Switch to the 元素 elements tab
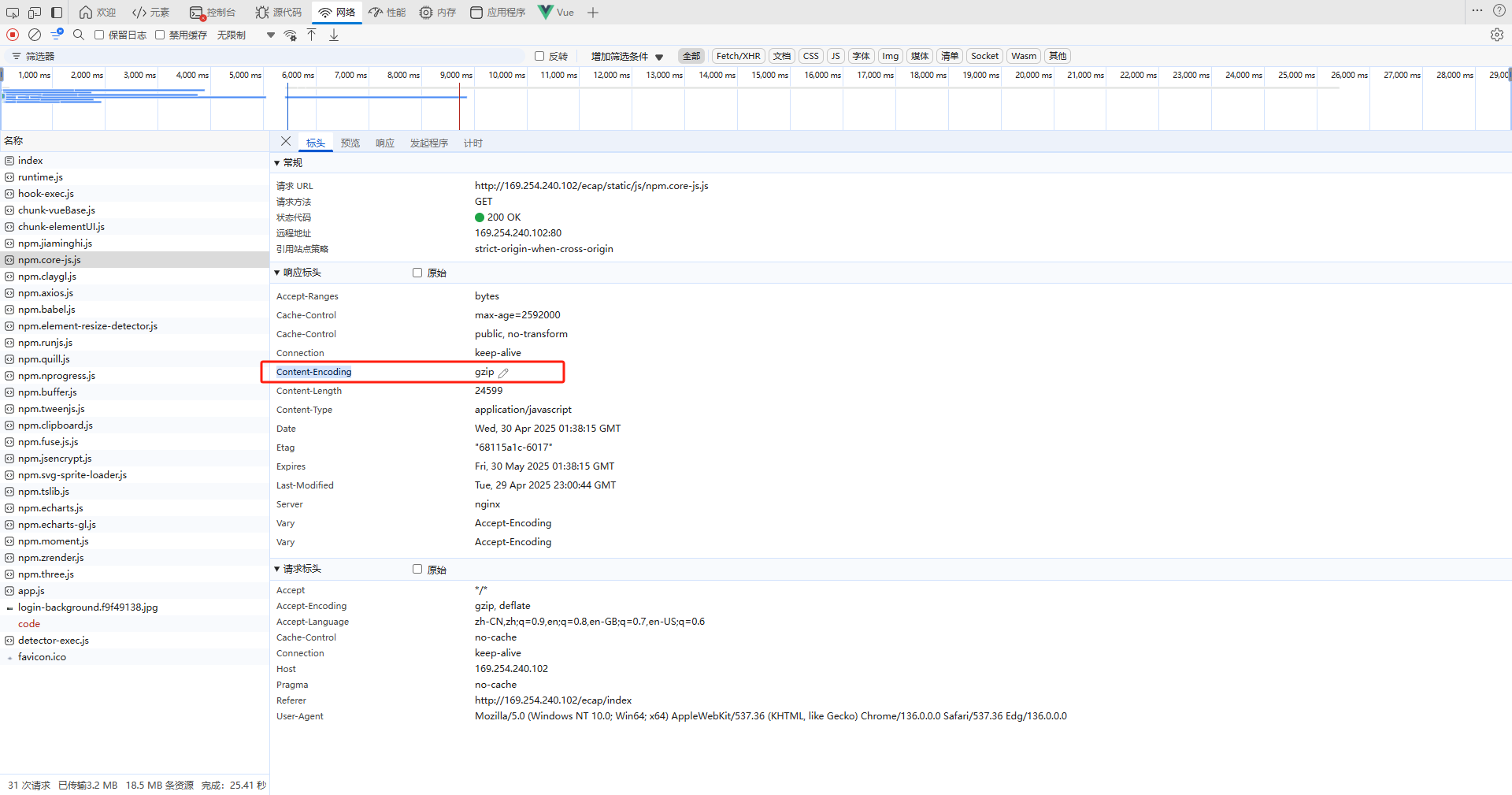The height and width of the screenshot is (795, 1512). point(150,13)
